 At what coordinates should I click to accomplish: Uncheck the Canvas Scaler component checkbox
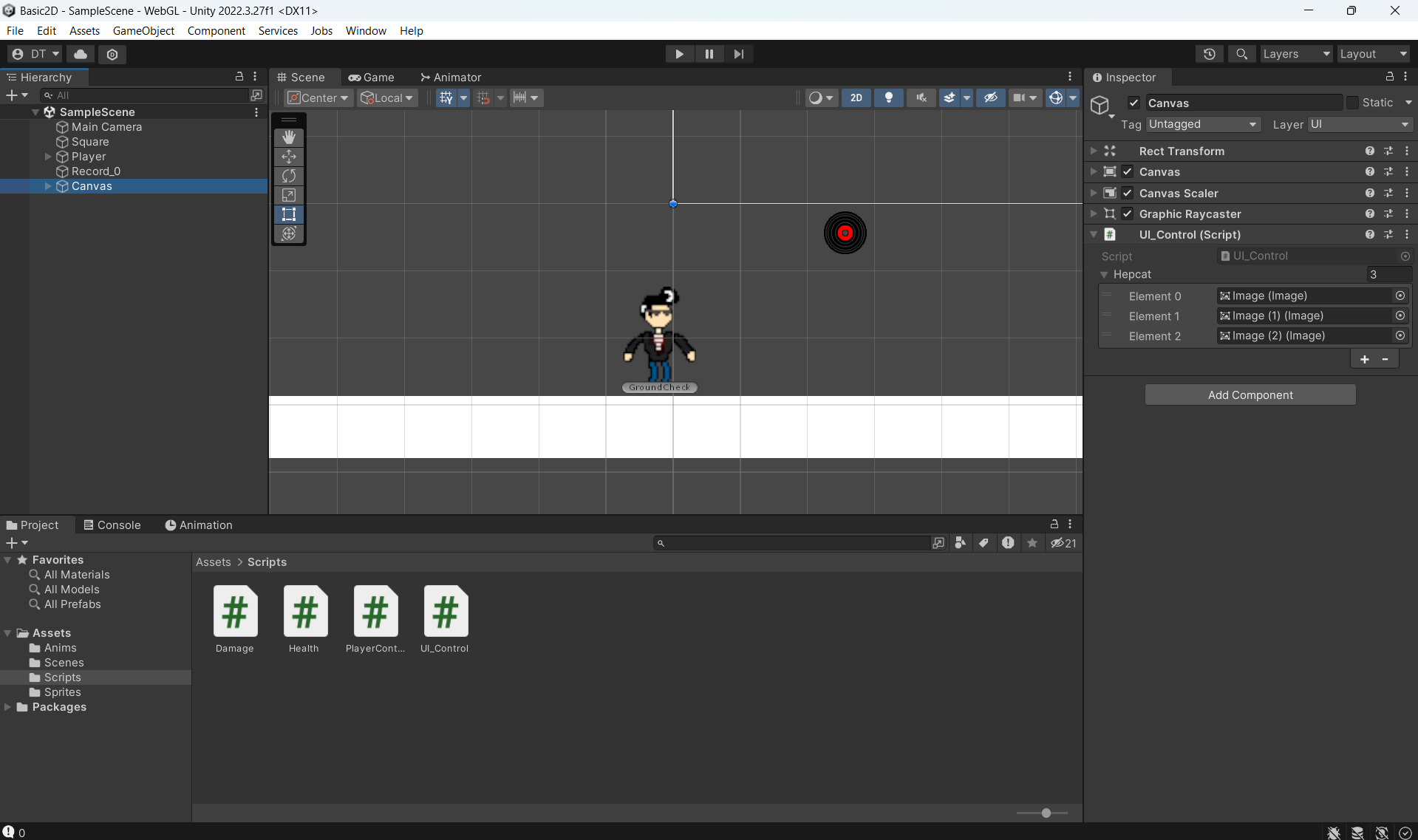coord(1128,193)
